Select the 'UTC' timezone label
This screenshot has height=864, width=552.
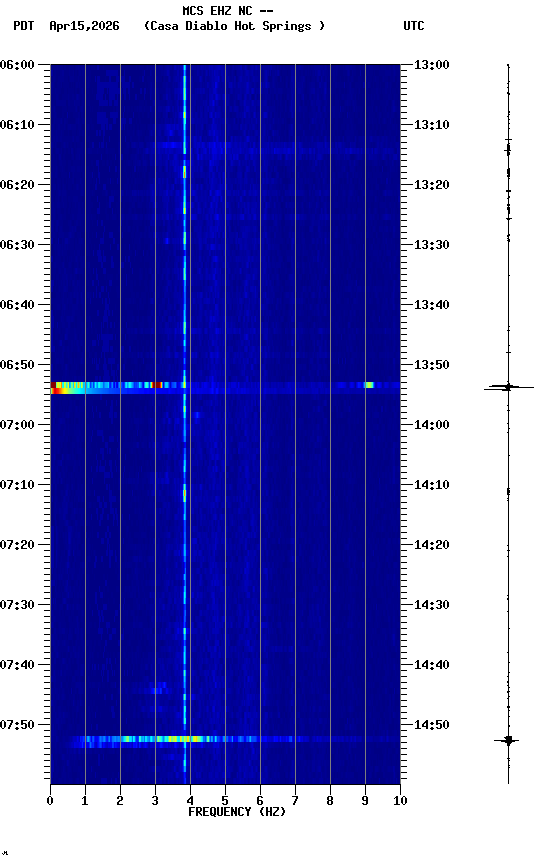click(414, 26)
